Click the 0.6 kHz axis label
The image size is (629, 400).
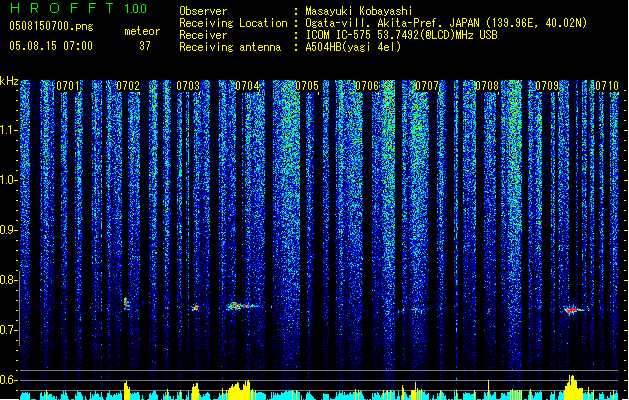tap(9, 380)
